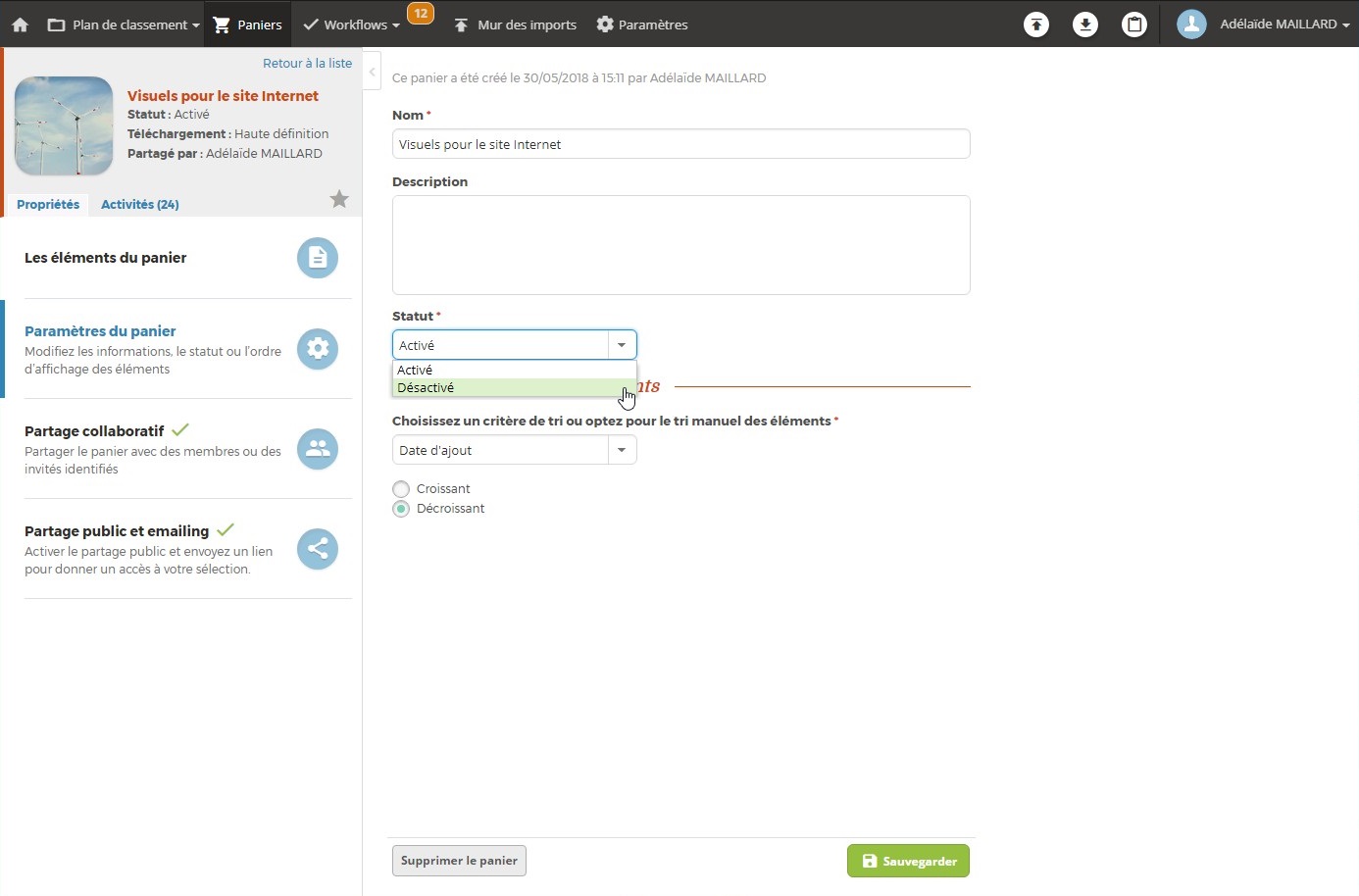1359x896 pixels.
Task: Click the document icon for basket elements
Action: [318, 258]
